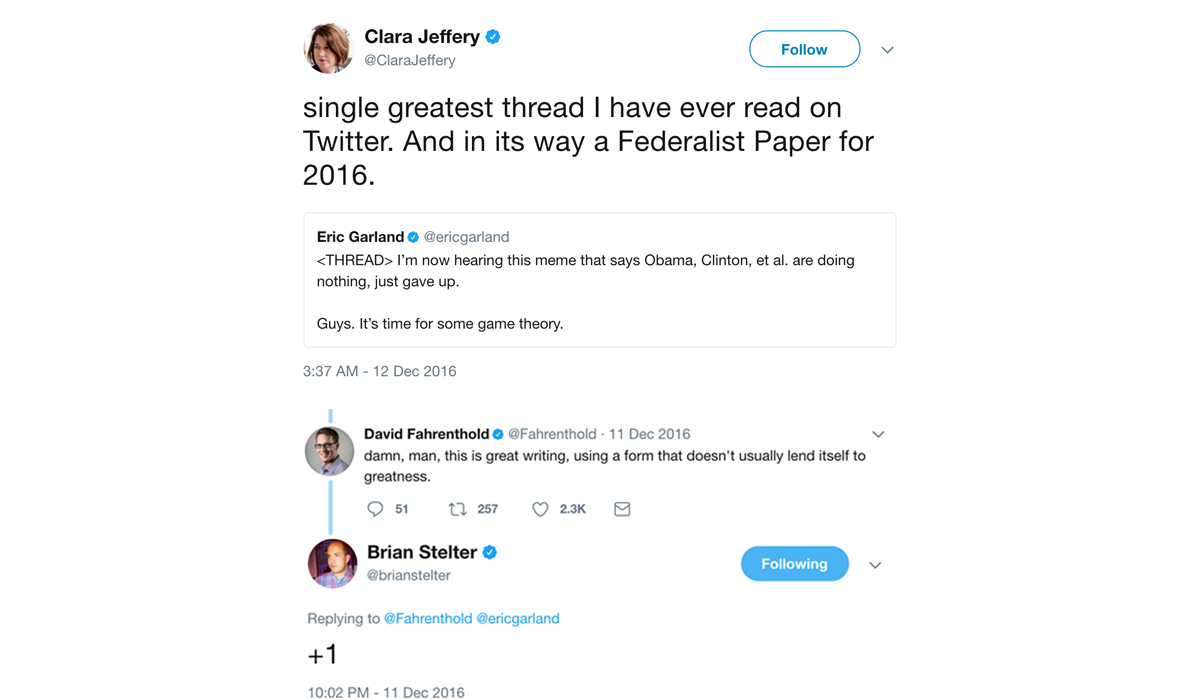This screenshot has width=1200, height=700.
Task: Toggle the Following button for Brian Stelter
Action: (x=794, y=564)
